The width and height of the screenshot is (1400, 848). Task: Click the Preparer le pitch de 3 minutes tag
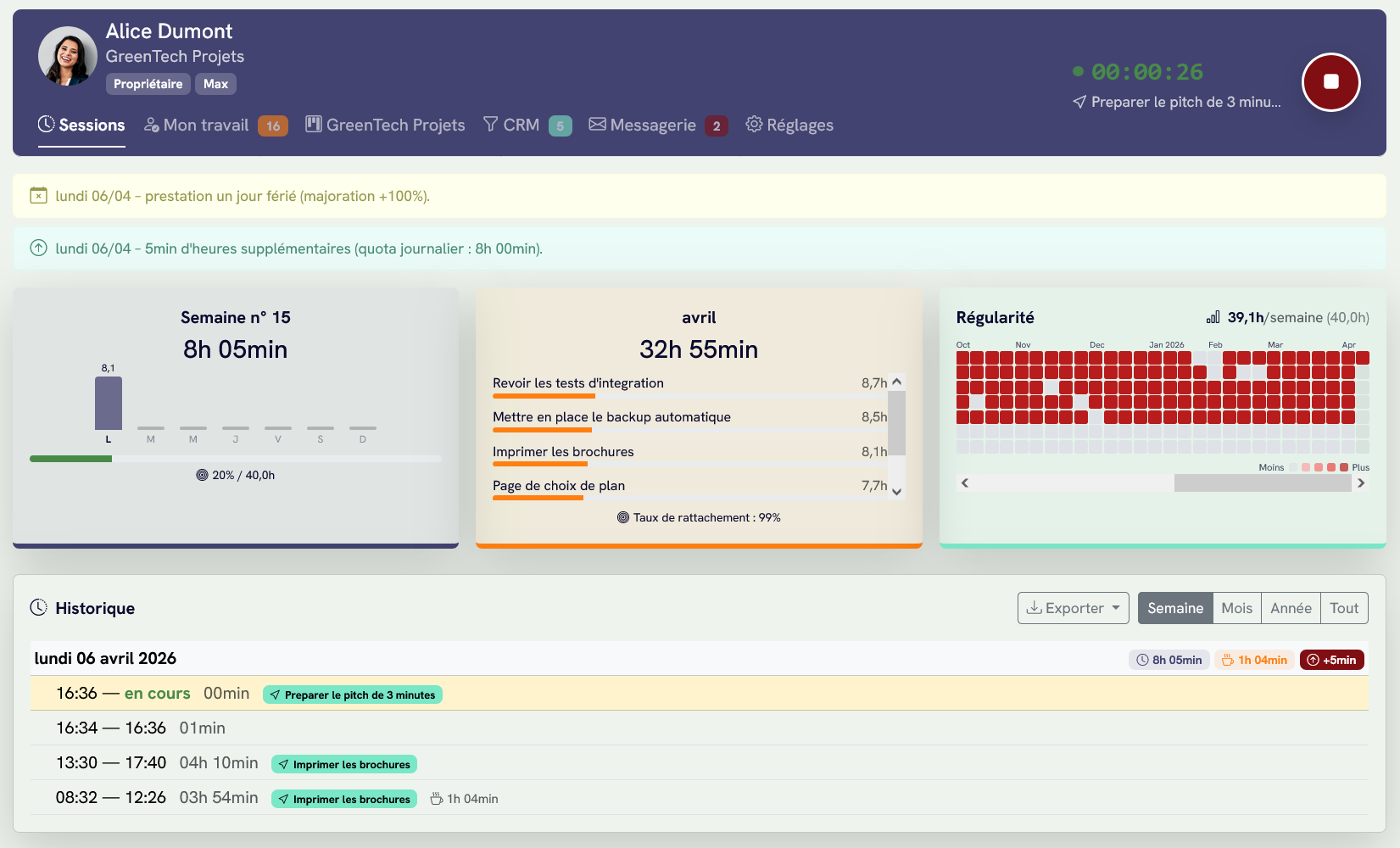tap(352, 695)
